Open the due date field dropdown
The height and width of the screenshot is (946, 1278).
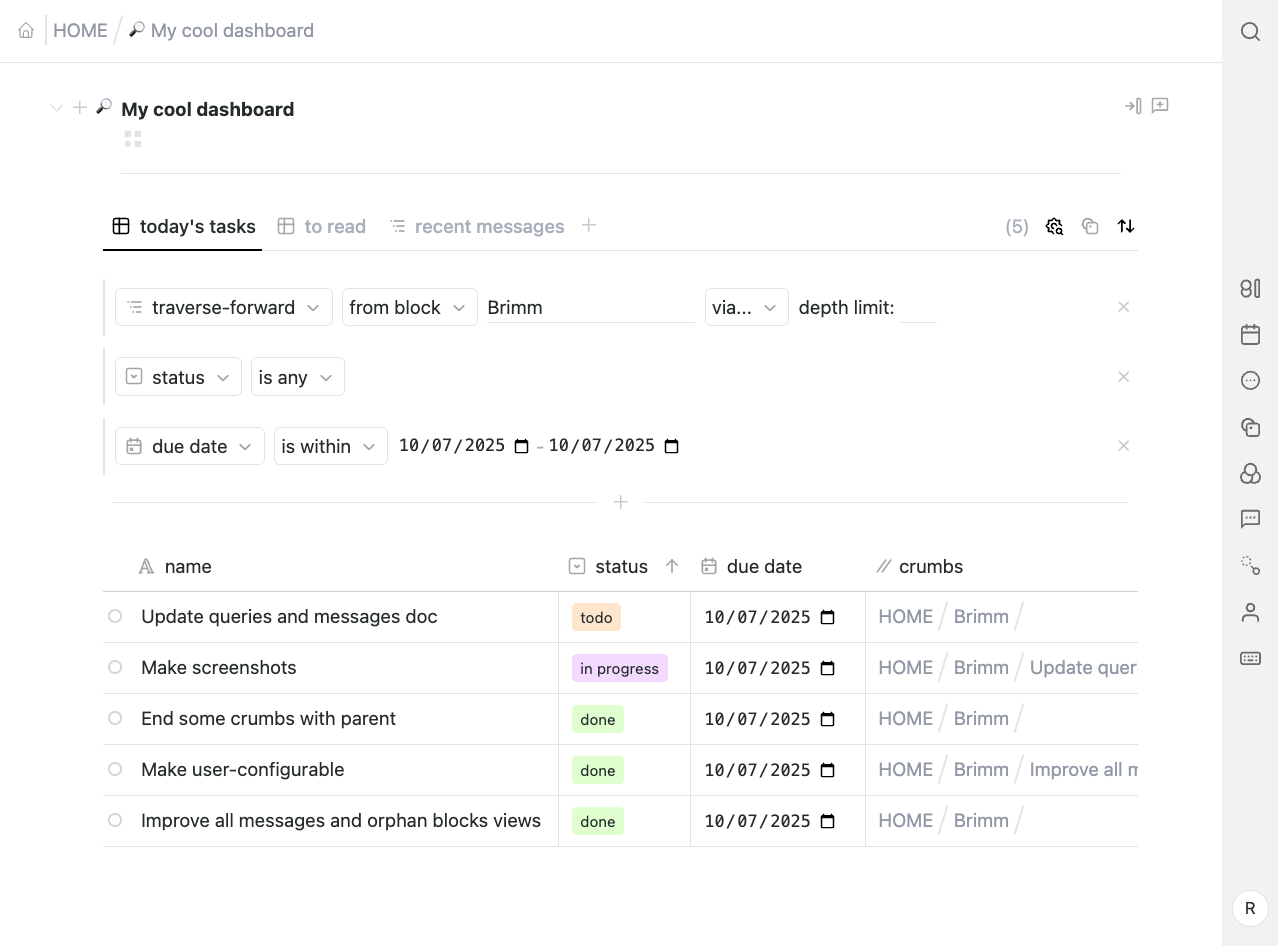190,446
